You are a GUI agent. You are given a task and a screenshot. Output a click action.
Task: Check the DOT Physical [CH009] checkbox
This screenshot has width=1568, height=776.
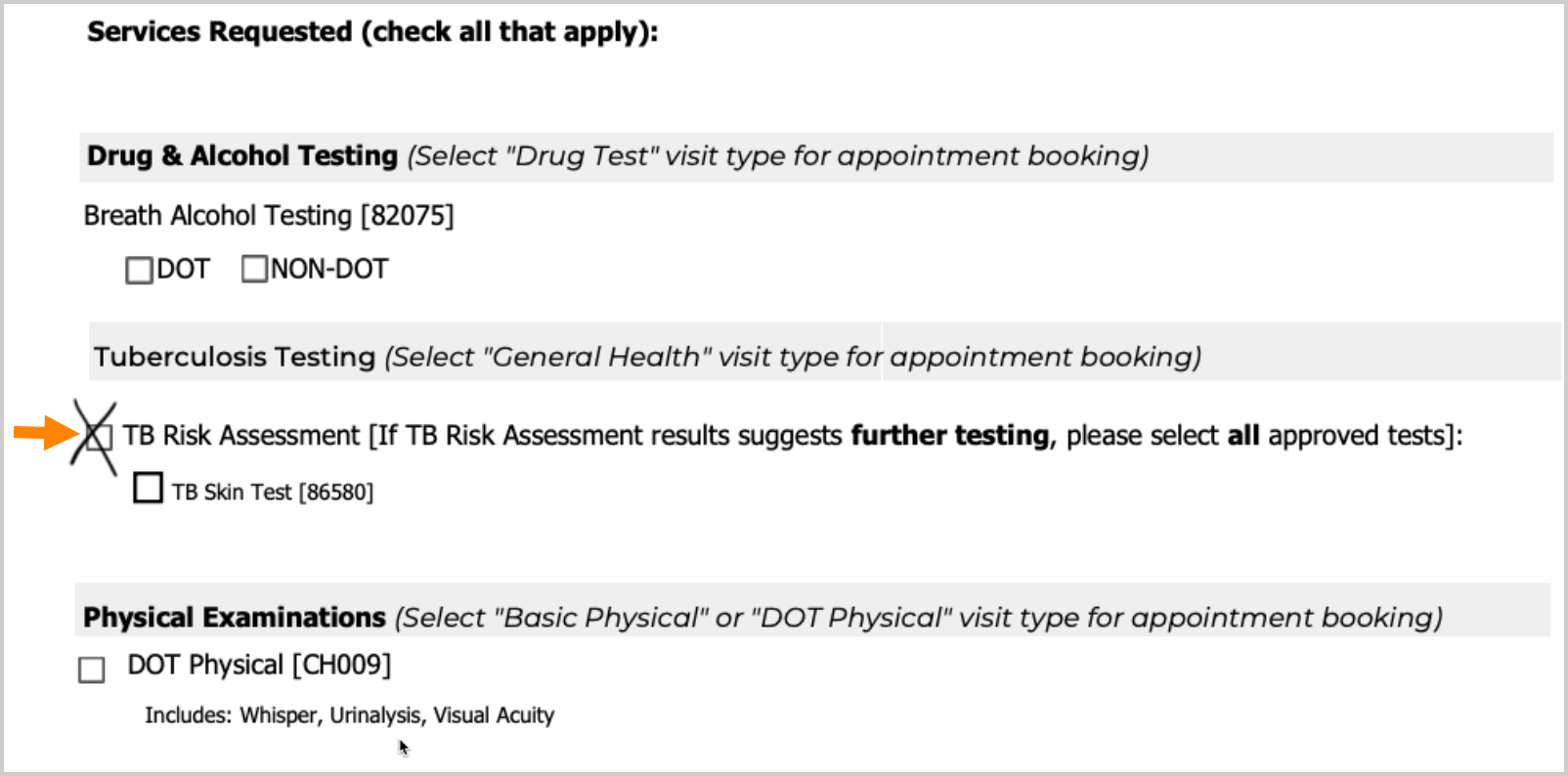92,669
